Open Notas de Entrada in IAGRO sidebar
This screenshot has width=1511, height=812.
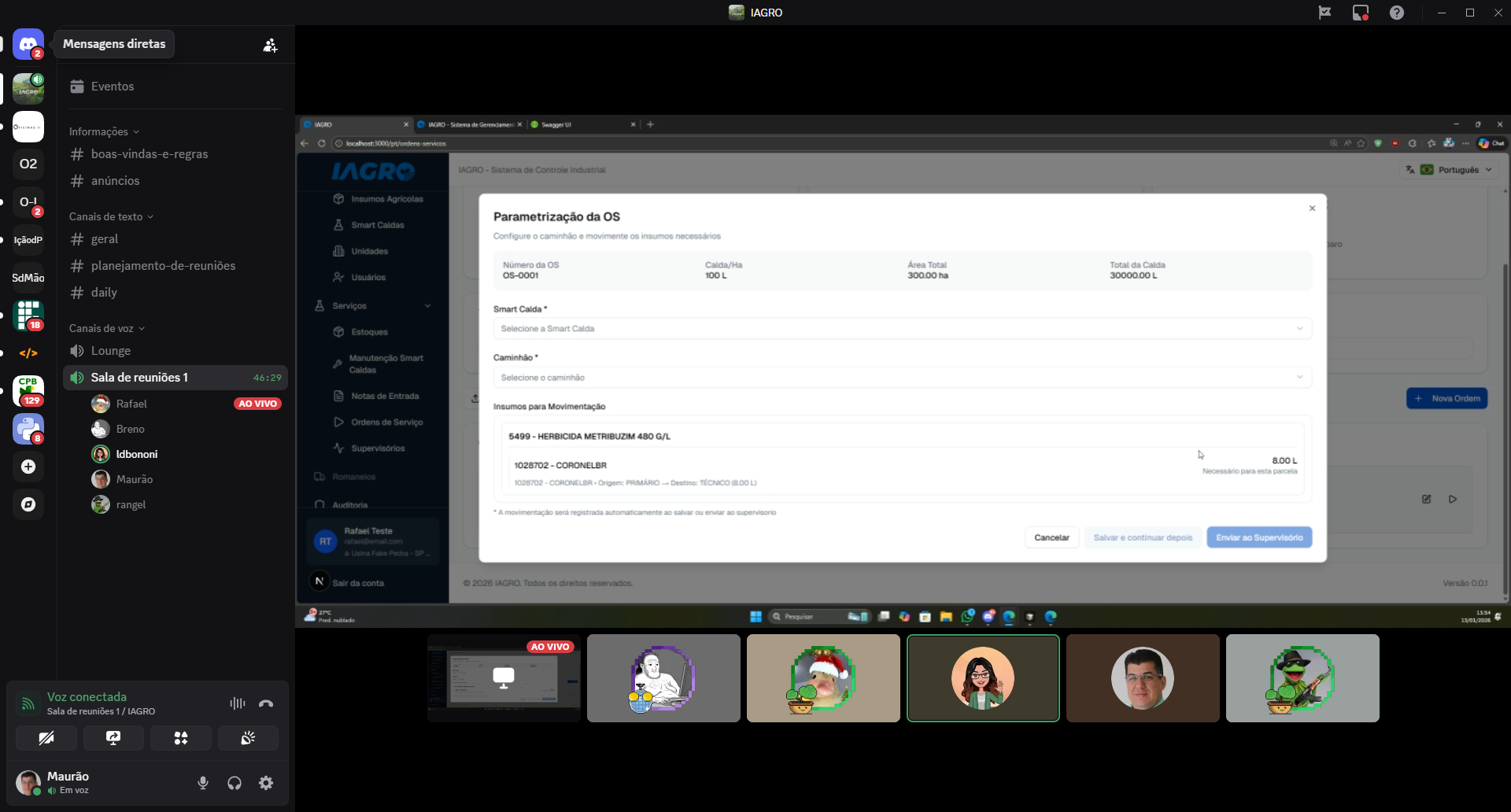pos(378,397)
